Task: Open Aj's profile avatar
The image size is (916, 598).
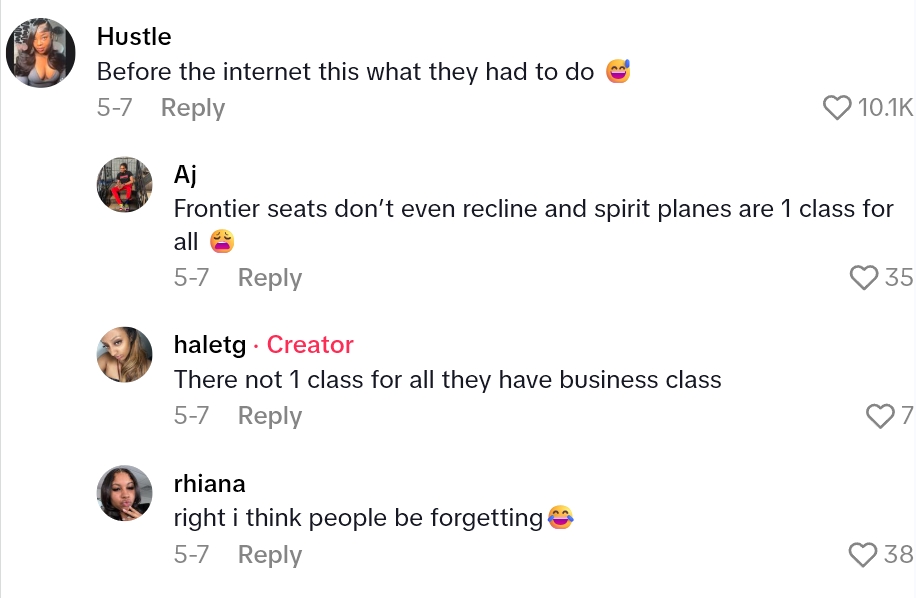Action: pos(124,185)
